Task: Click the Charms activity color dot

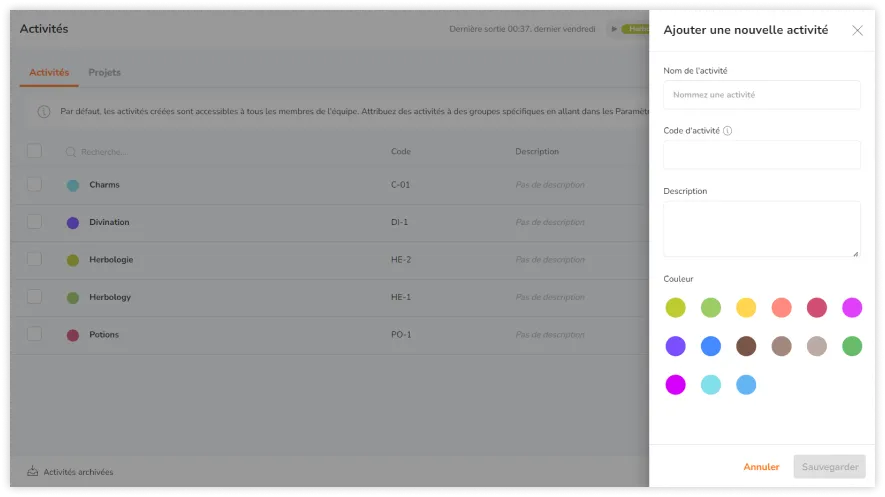Action: point(73,185)
